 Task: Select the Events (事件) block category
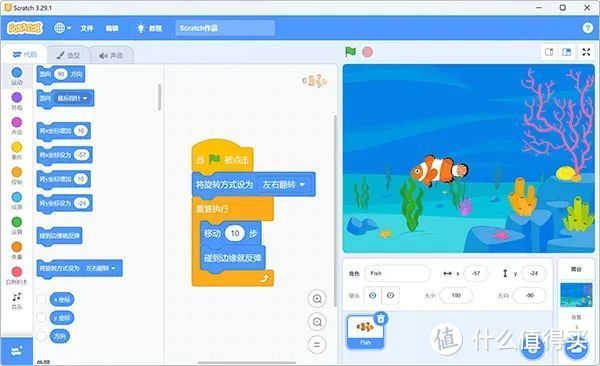pyautogui.click(x=16, y=151)
